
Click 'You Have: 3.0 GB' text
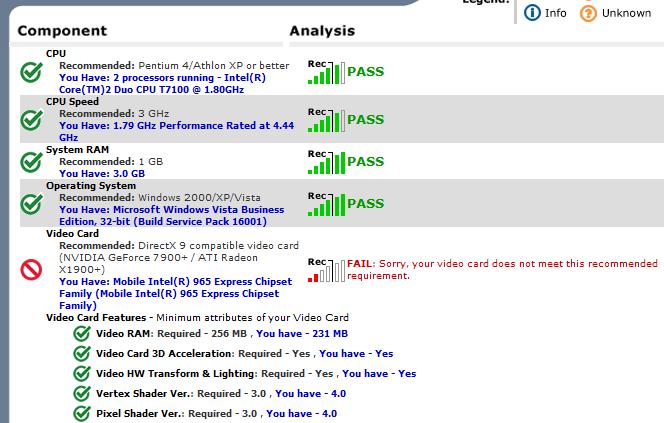tap(102, 174)
